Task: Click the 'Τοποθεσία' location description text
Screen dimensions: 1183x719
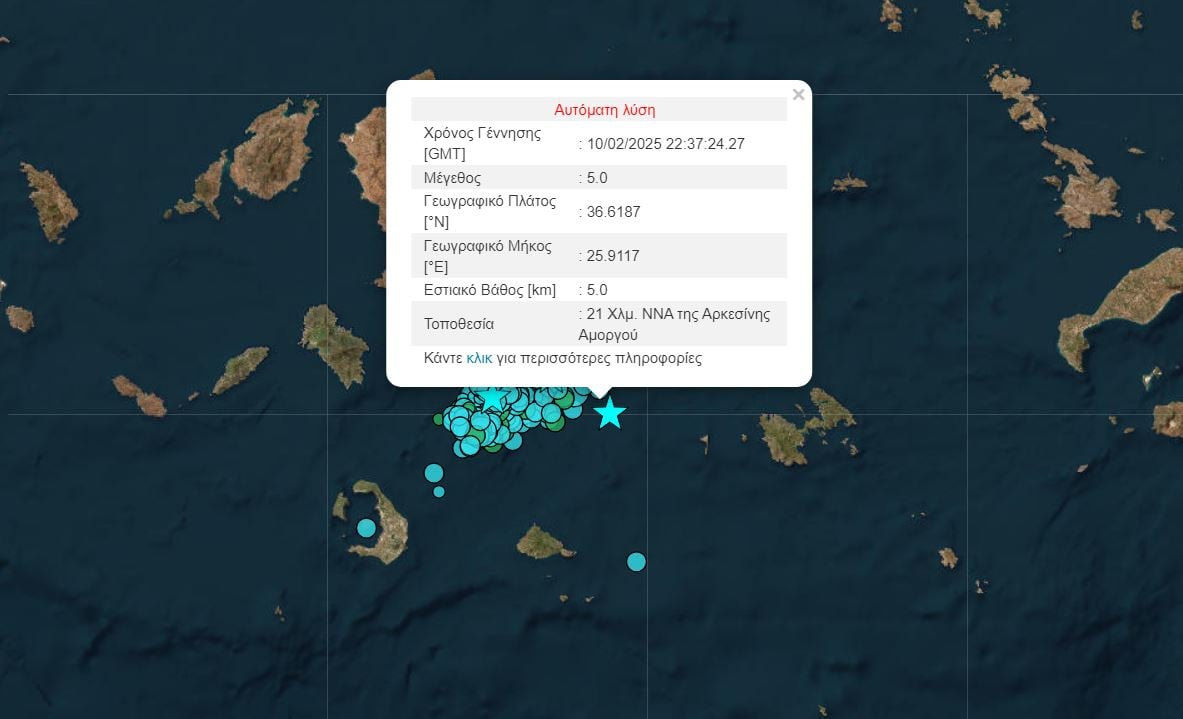Action: (677, 324)
